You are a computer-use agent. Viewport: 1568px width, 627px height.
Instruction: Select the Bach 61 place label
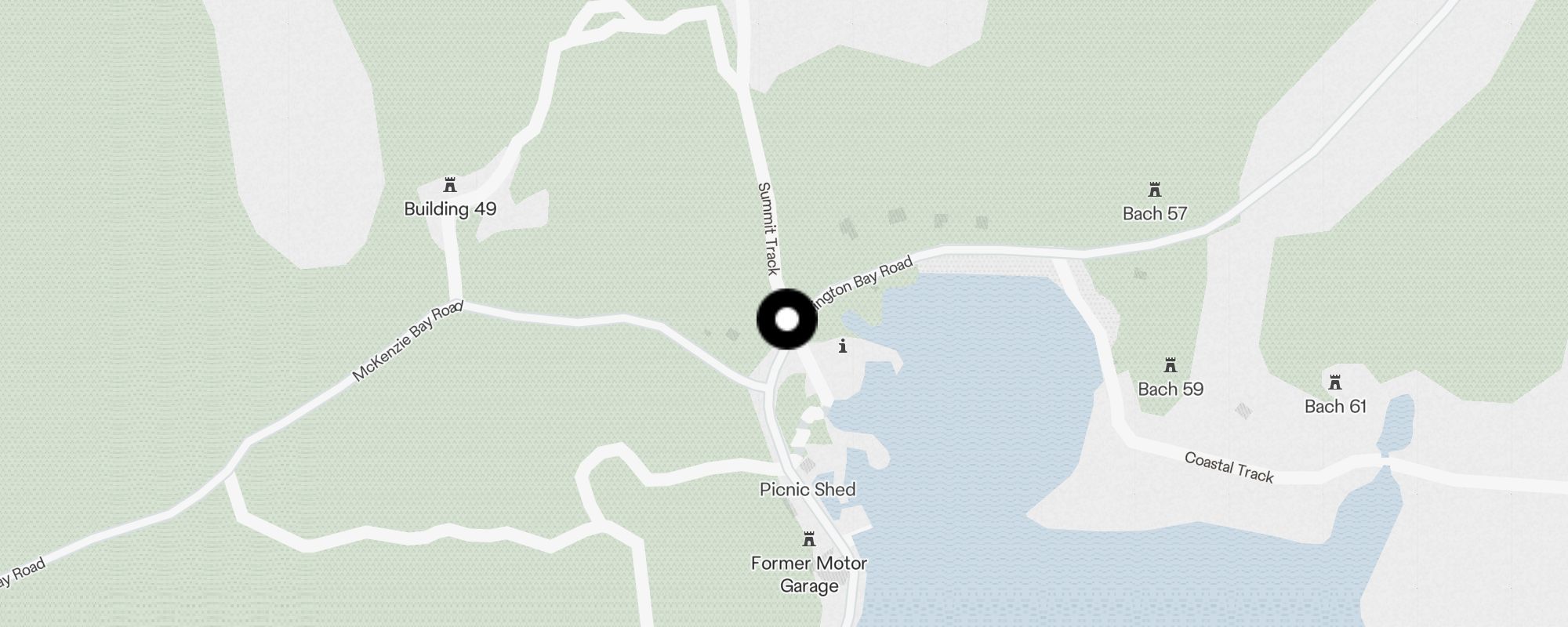pyautogui.click(x=1335, y=407)
